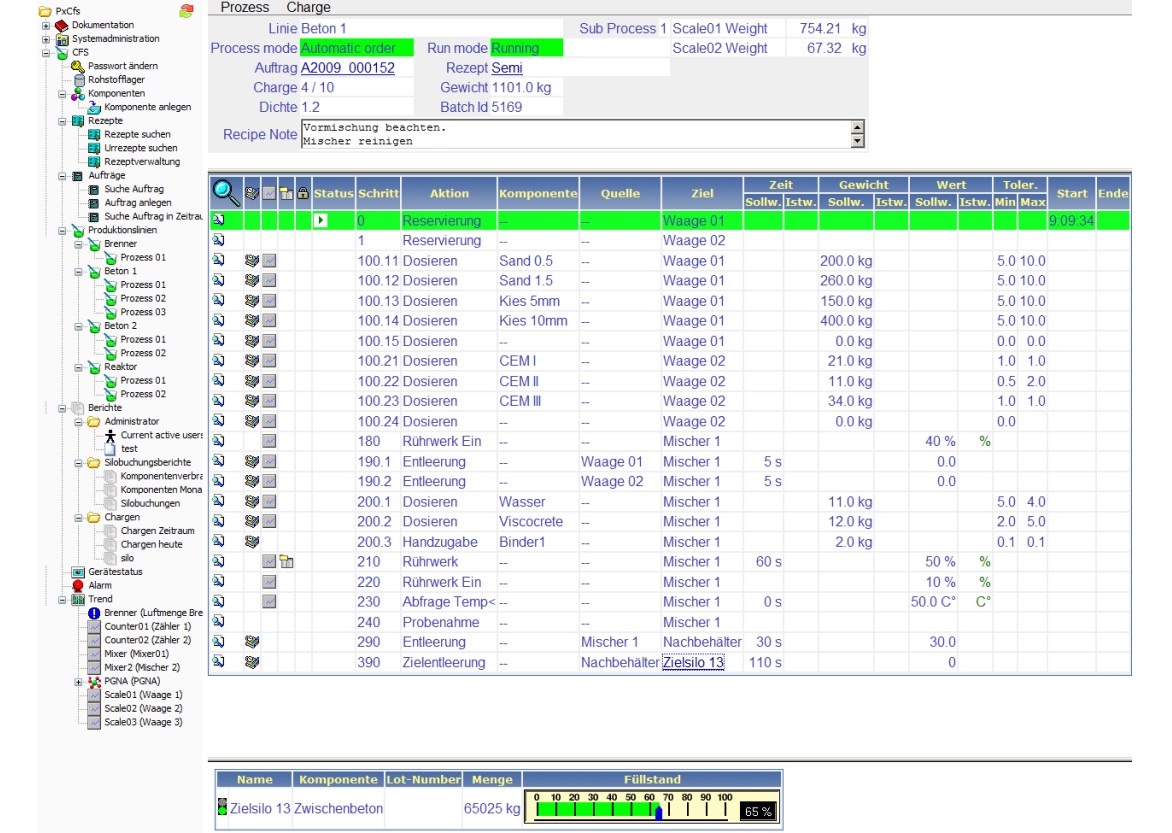This screenshot has width=1172, height=833.
Task: Open order link A2009_000152
Action: 347,68
